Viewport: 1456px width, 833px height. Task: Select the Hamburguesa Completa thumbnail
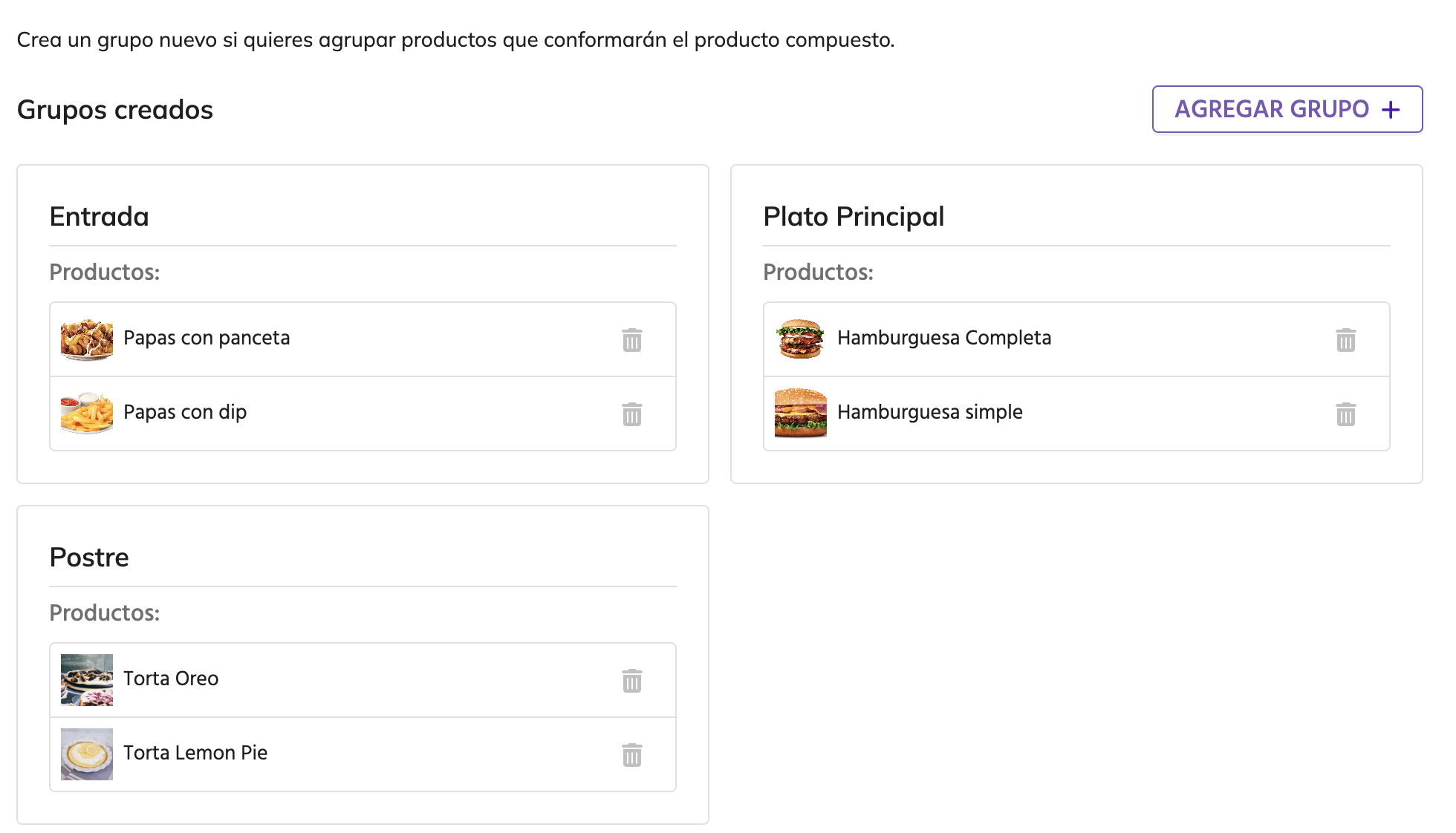(x=800, y=339)
